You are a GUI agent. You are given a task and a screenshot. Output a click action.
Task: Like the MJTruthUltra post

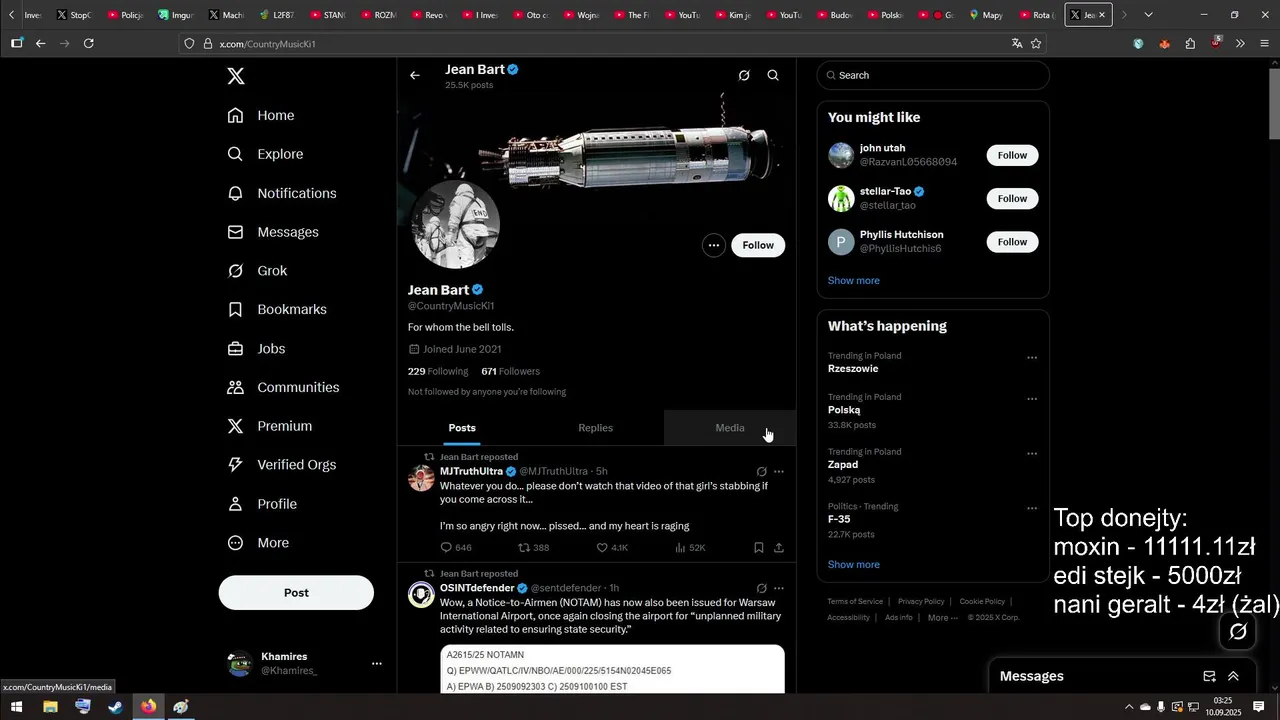click(612, 548)
